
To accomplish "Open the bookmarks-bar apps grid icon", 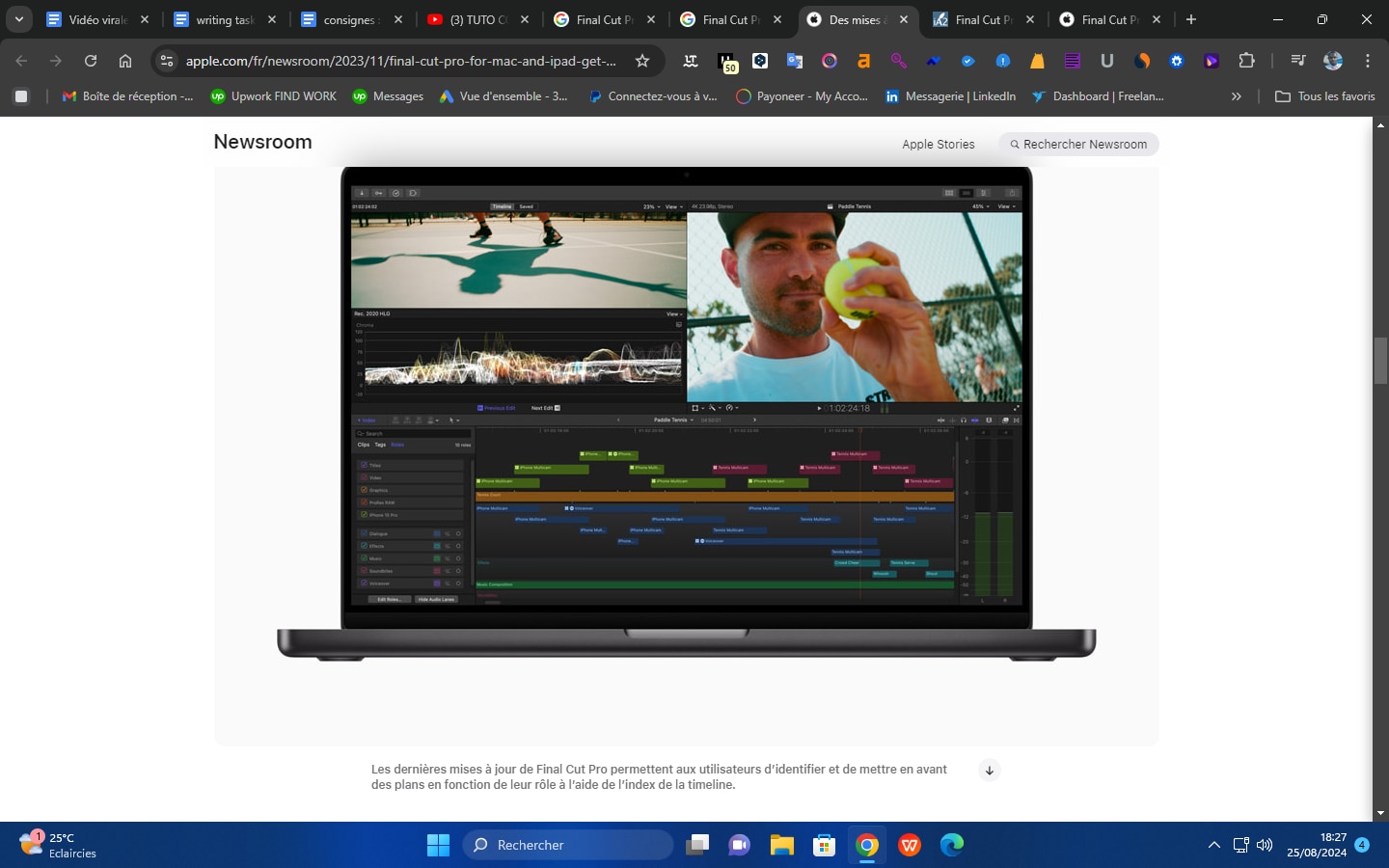I will (21, 95).
